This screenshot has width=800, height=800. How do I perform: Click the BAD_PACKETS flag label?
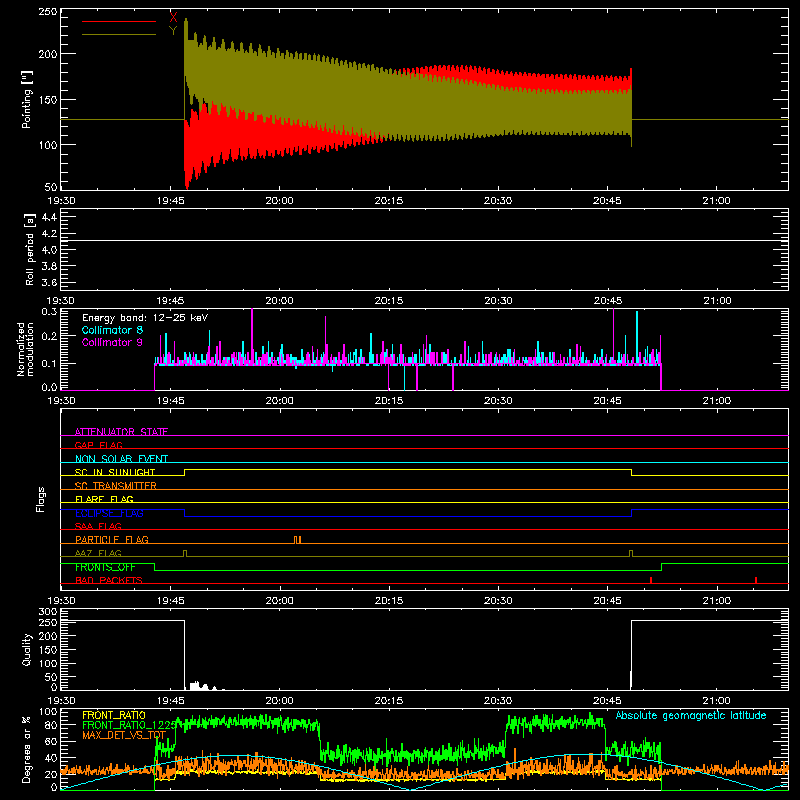[x=109, y=580]
